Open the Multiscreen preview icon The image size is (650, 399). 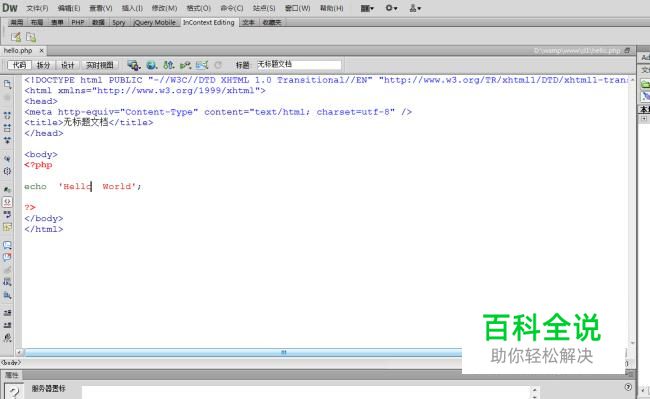(x=133, y=65)
